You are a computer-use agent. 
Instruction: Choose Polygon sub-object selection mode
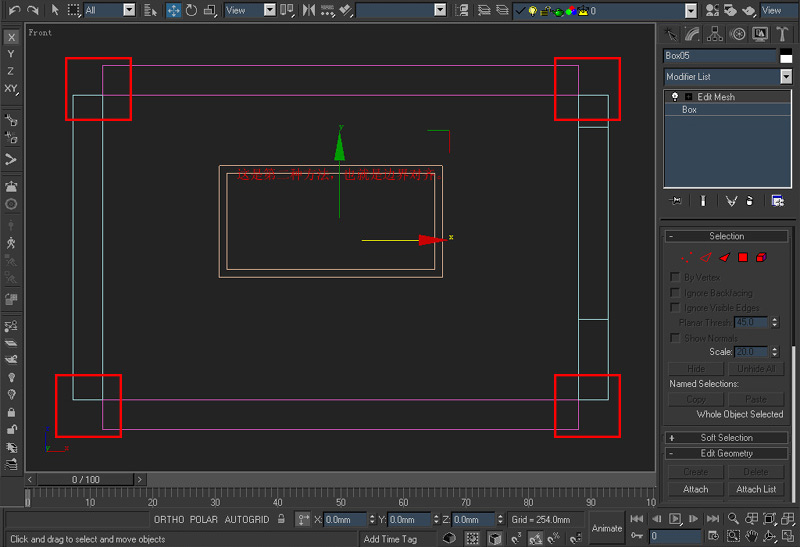click(743, 257)
